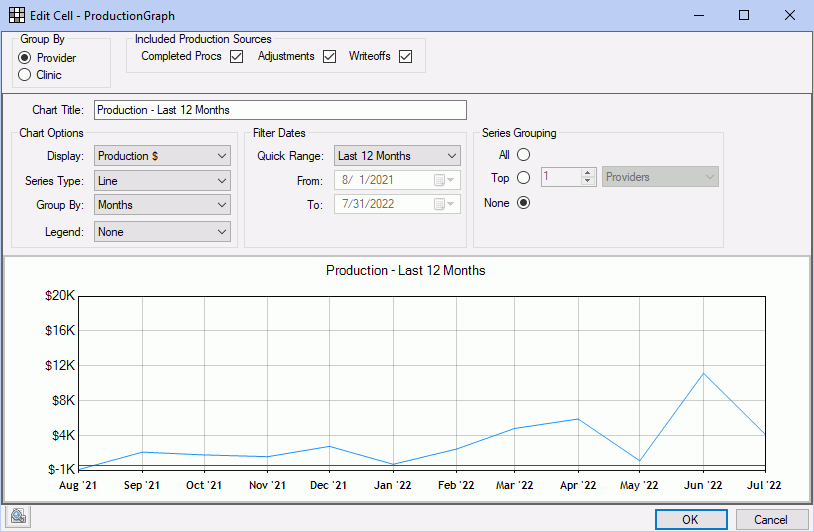Viewport: 814px width, 532px height.
Task: Open the Display dropdown showing Production $
Action: pyautogui.click(x=162, y=156)
